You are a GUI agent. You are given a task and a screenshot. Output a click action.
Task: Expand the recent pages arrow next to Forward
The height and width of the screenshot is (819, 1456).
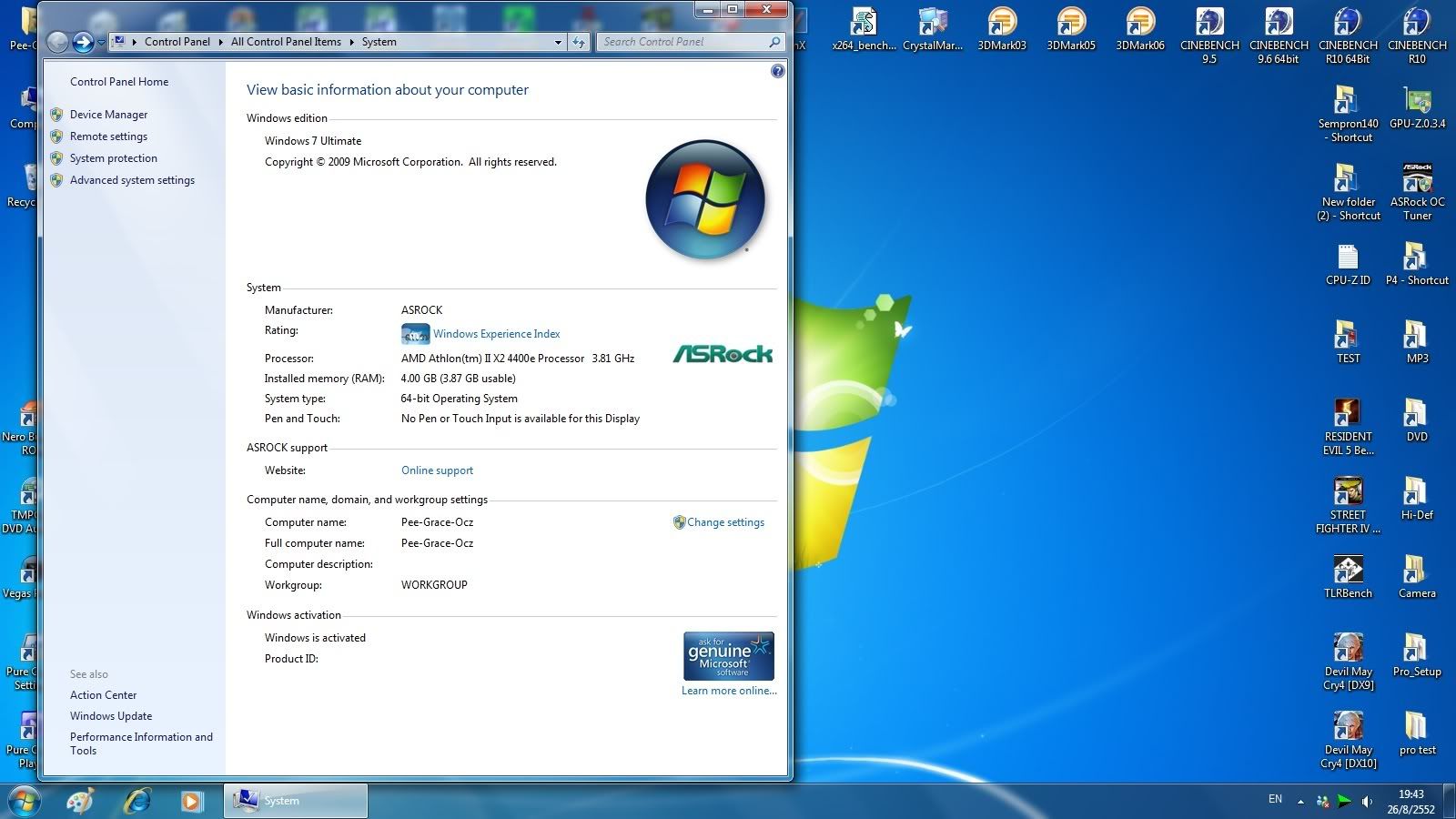101,43
